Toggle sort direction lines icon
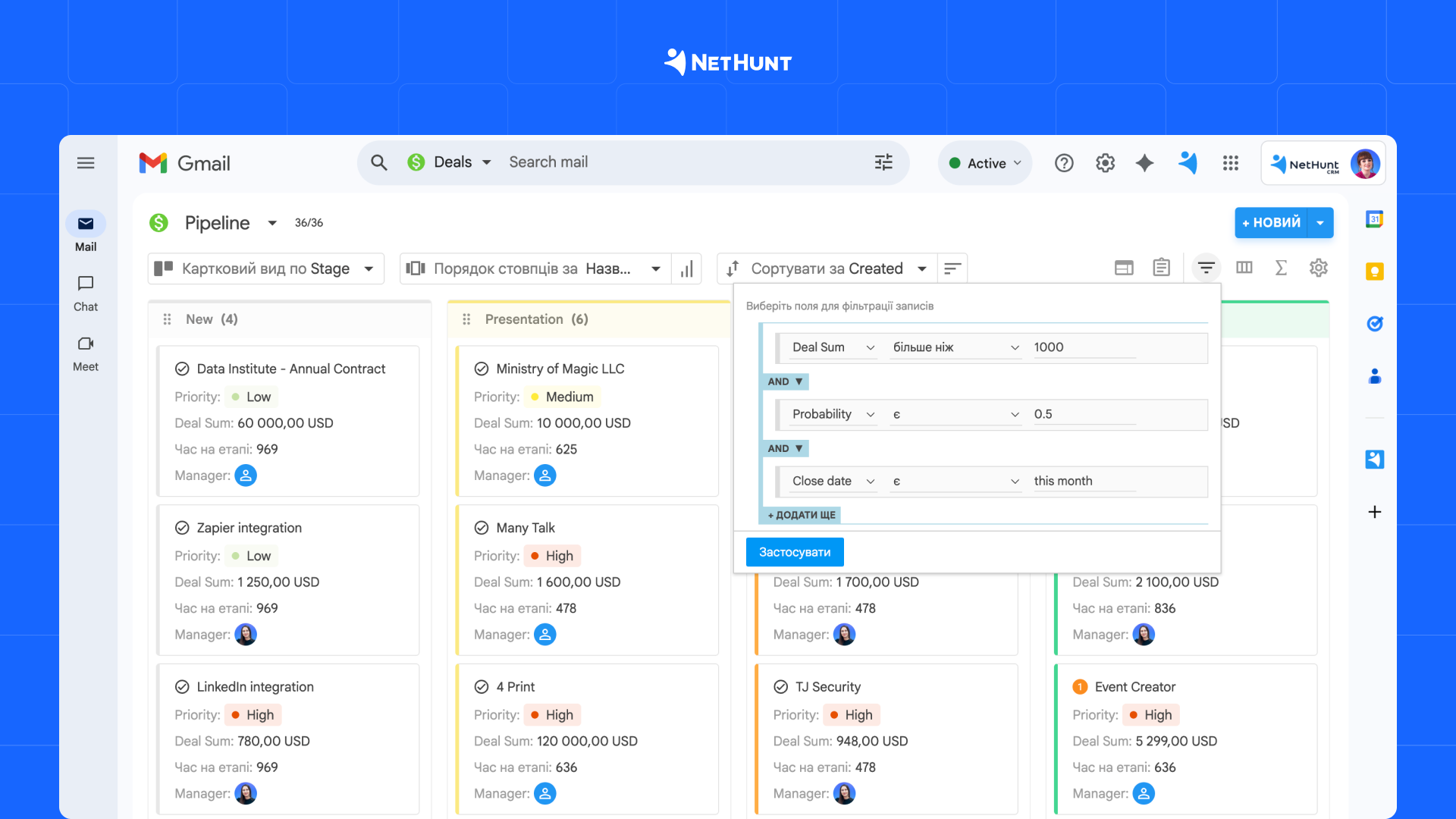The width and height of the screenshot is (1456, 819). 952,268
